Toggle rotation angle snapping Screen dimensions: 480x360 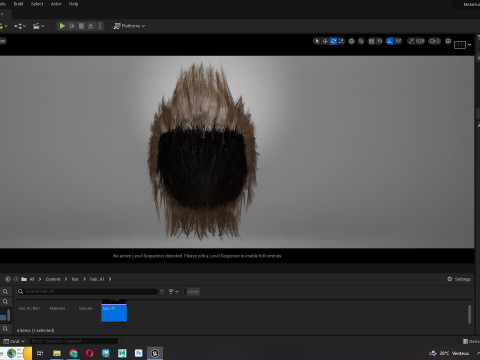[390, 41]
